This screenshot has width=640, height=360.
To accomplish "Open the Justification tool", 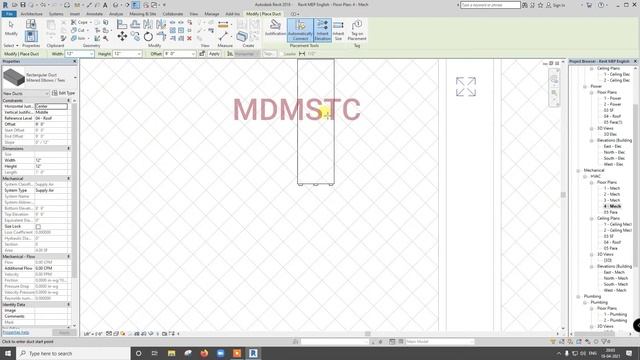I will [275, 28].
